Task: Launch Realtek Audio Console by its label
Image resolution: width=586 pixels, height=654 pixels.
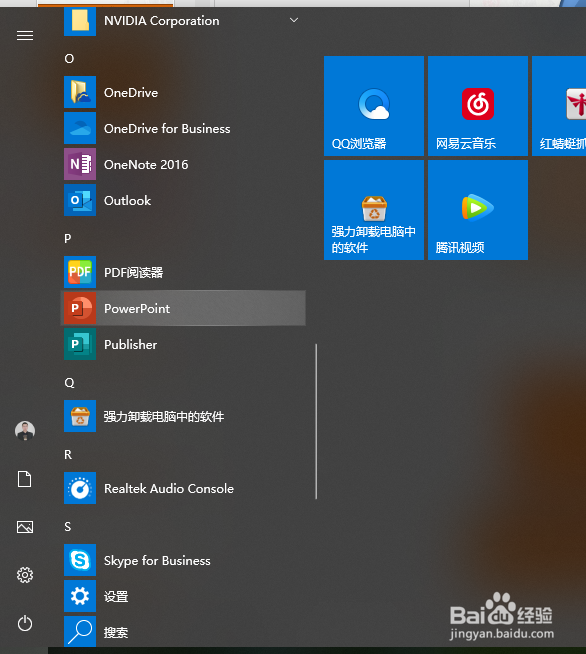Action: pos(169,488)
